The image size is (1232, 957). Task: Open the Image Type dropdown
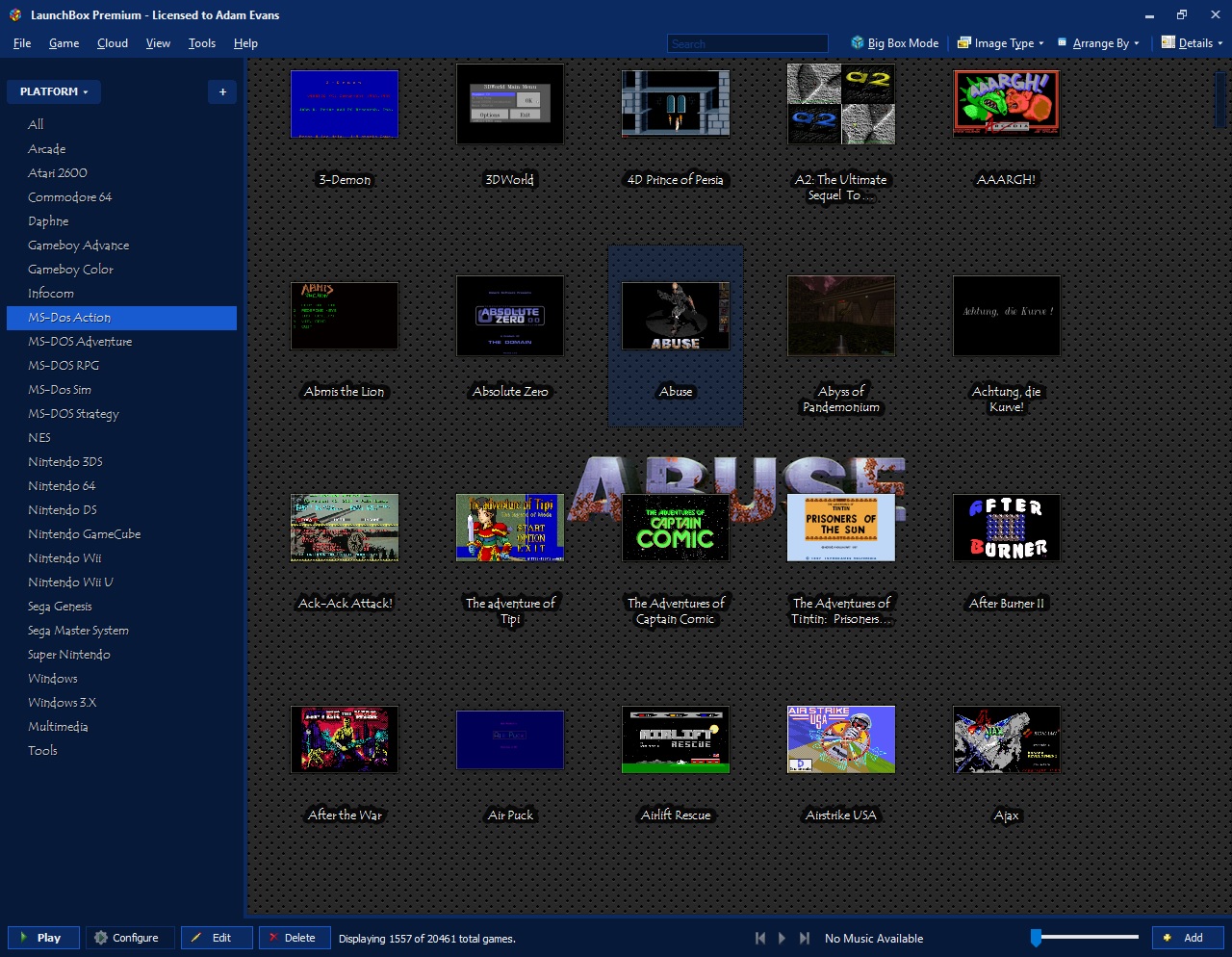point(1001,42)
